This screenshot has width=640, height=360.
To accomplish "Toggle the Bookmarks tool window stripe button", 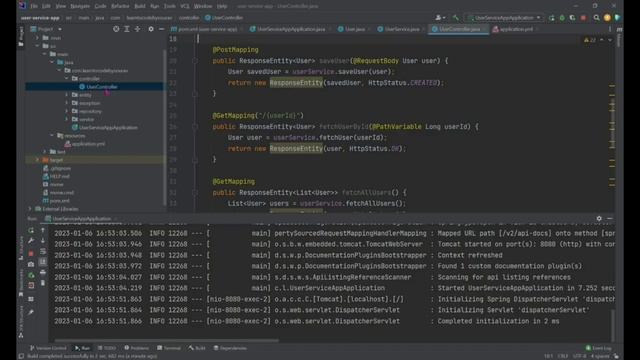I will point(21,283).
